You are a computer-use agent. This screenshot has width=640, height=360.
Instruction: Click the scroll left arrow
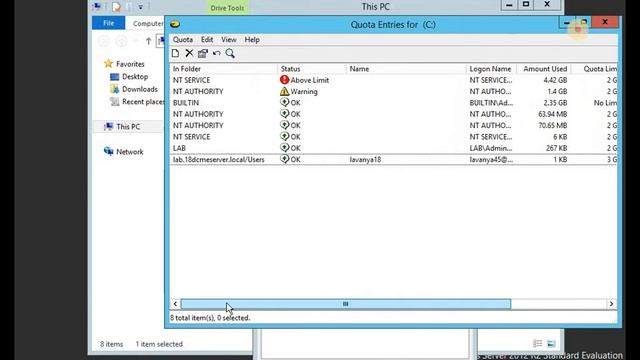point(175,304)
